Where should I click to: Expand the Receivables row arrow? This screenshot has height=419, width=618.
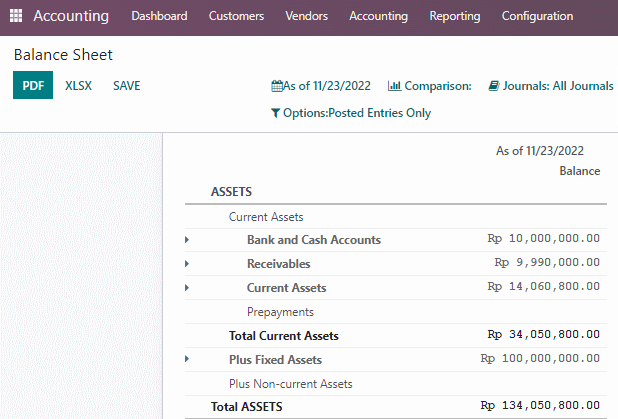pos(187,264)
